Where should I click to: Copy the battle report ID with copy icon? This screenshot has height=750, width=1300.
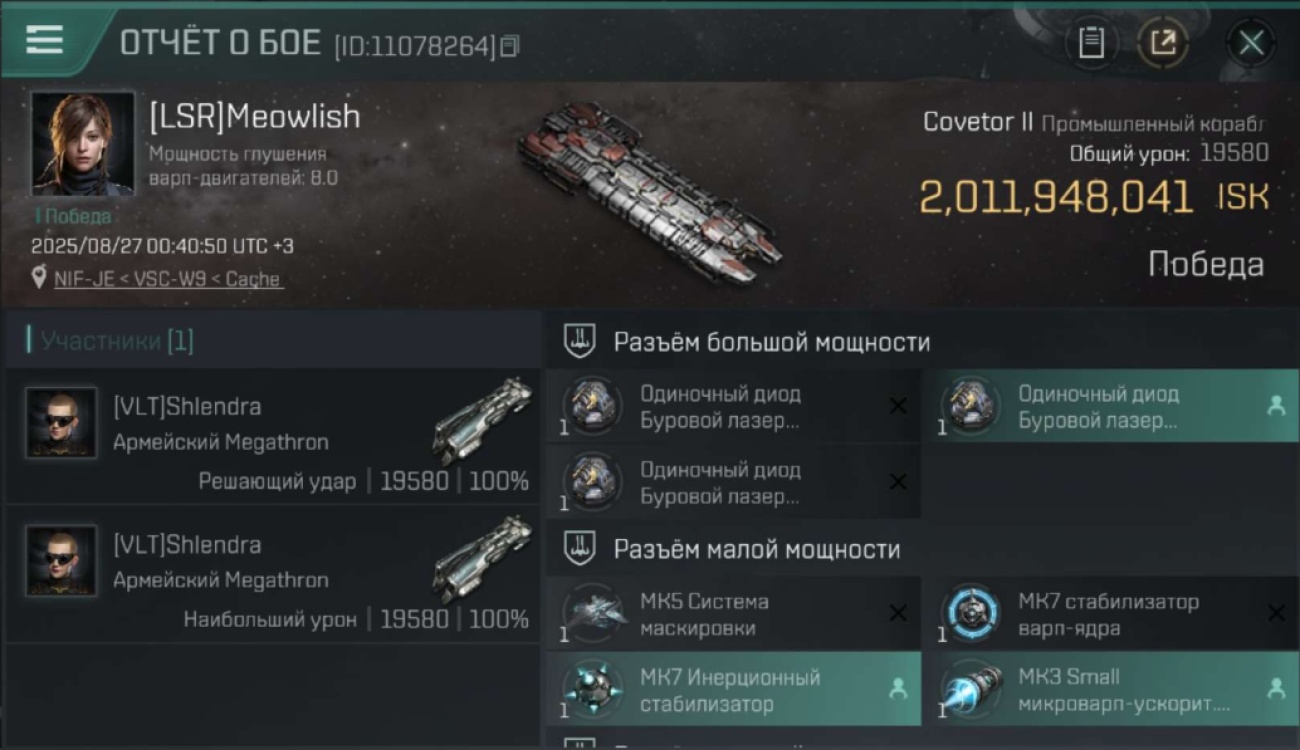pyautogui.click(x=511, y=45)
